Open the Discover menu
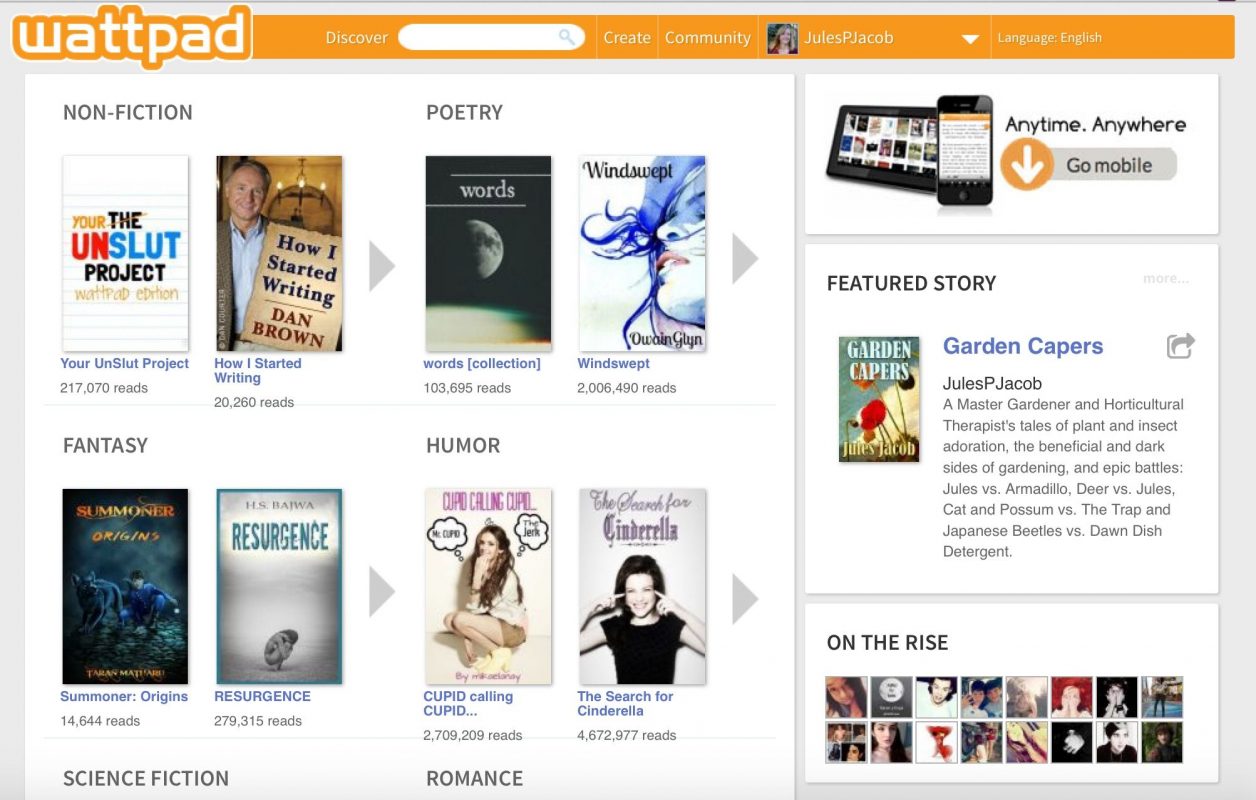Screen dimensions: 1256x800 coord(356,38)
